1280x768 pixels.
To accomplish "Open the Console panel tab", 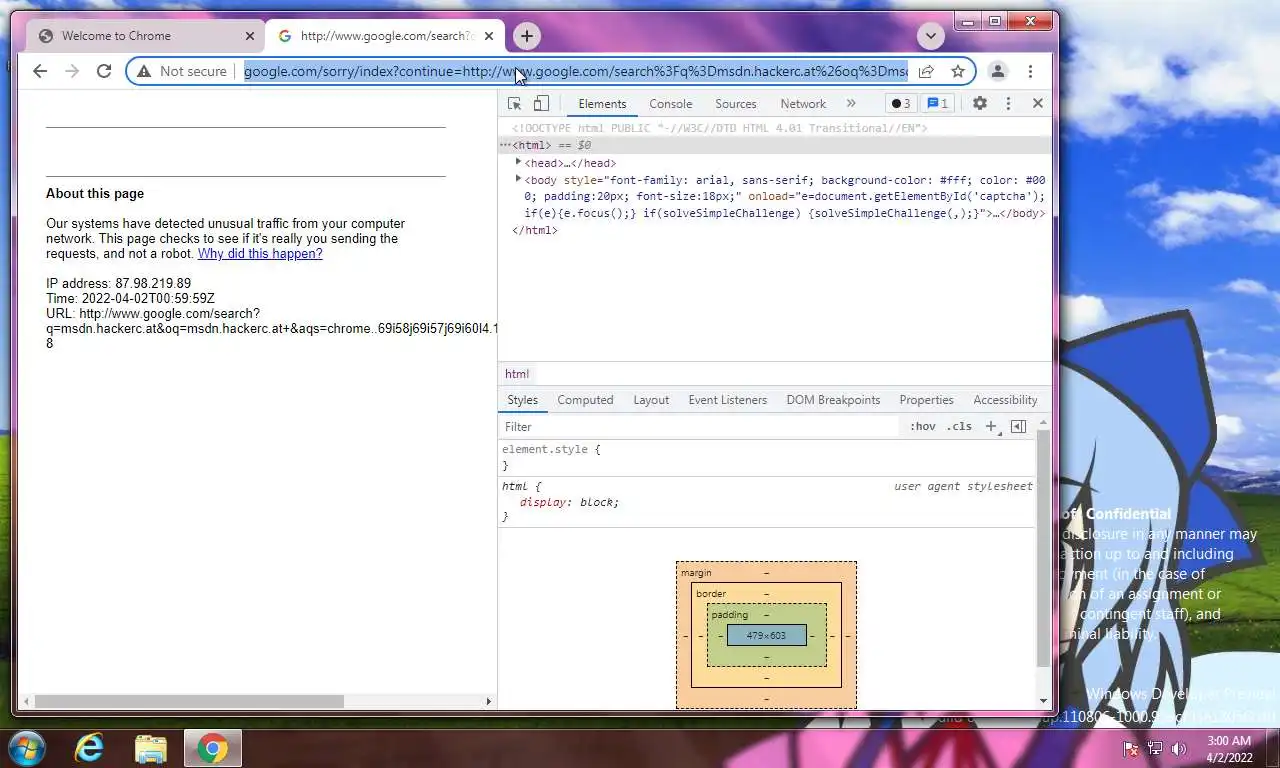I will [x=671, y=104].
